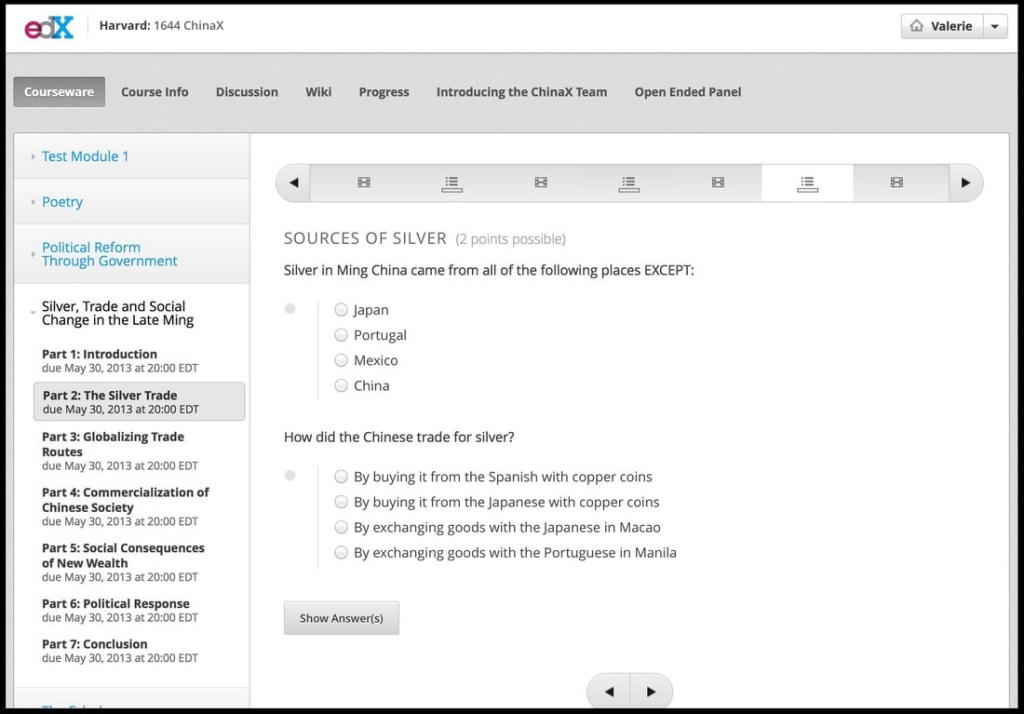The width and height of the screenshot is (1024, 714).
Task: Click the Show Answer(s) button
Action: (341, 618)
